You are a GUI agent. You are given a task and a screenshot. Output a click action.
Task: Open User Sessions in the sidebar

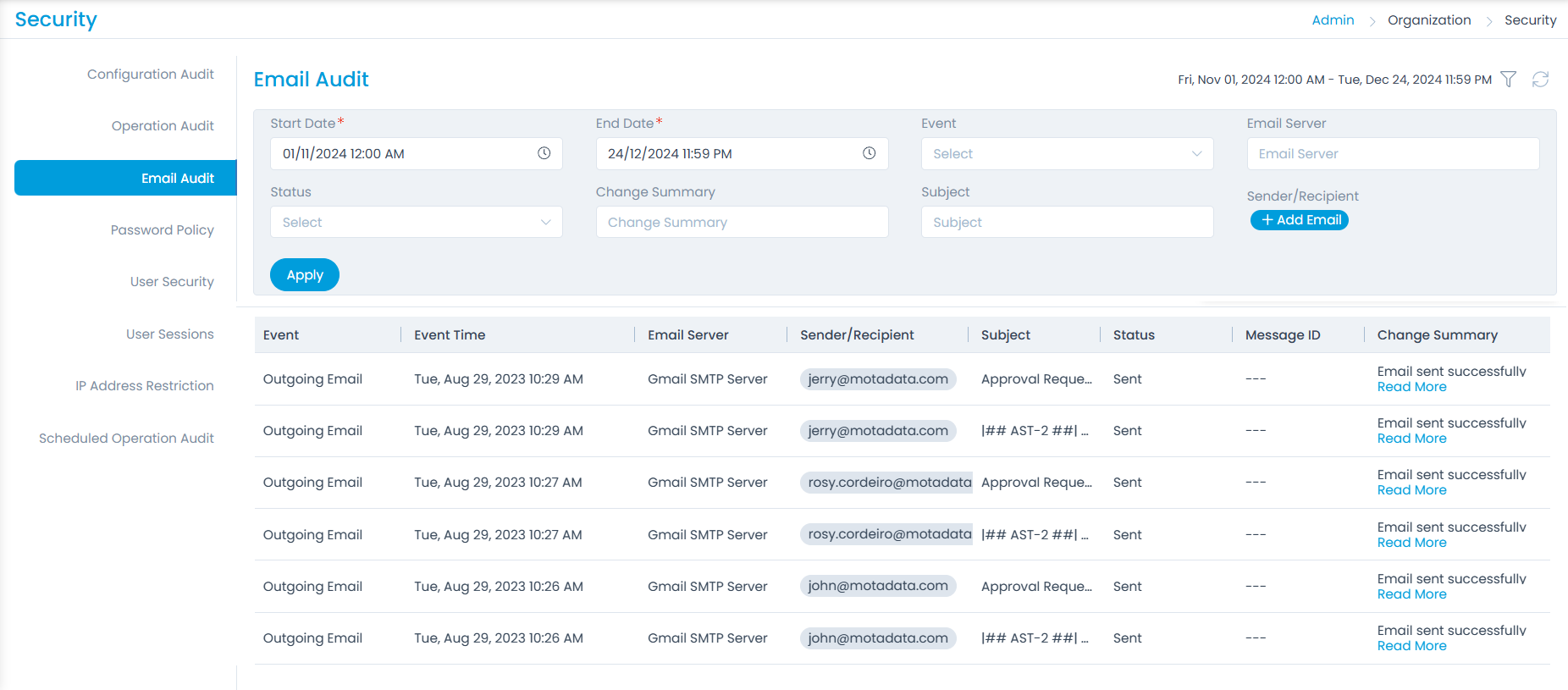coord(170,334)
